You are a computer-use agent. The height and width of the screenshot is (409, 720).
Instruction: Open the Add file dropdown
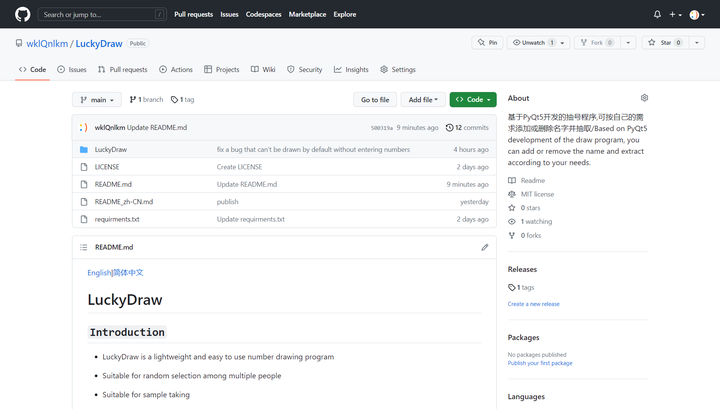[423, 100]
